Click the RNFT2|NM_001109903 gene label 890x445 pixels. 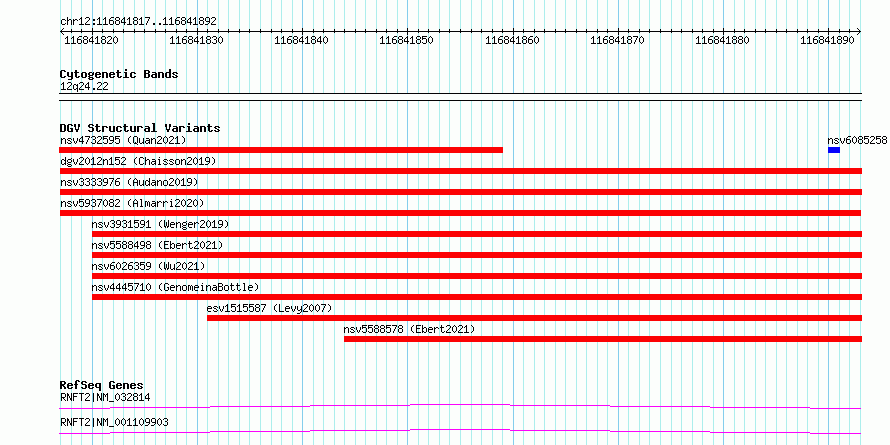(x=114, y=423)
